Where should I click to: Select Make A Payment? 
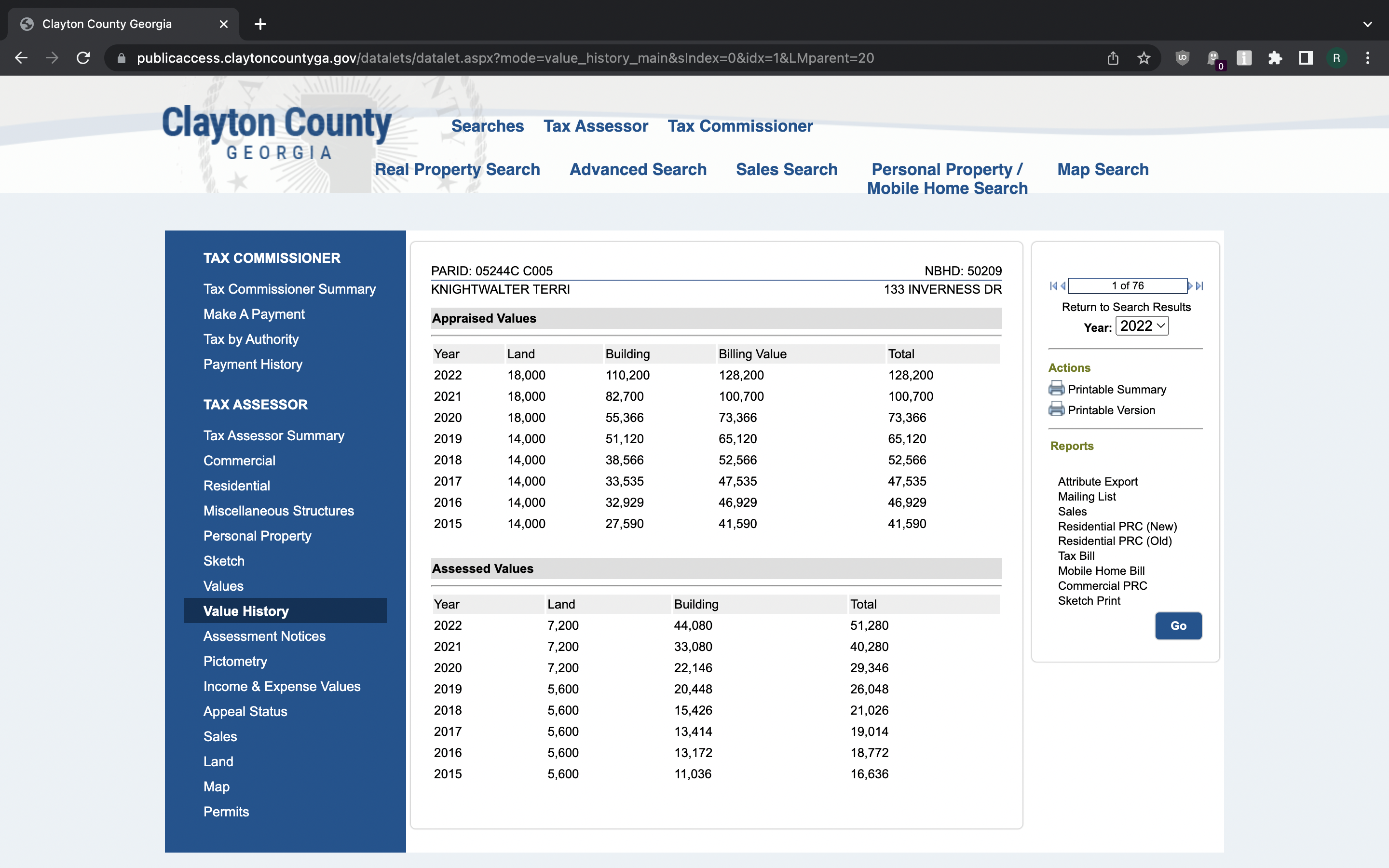click(254, 314)
